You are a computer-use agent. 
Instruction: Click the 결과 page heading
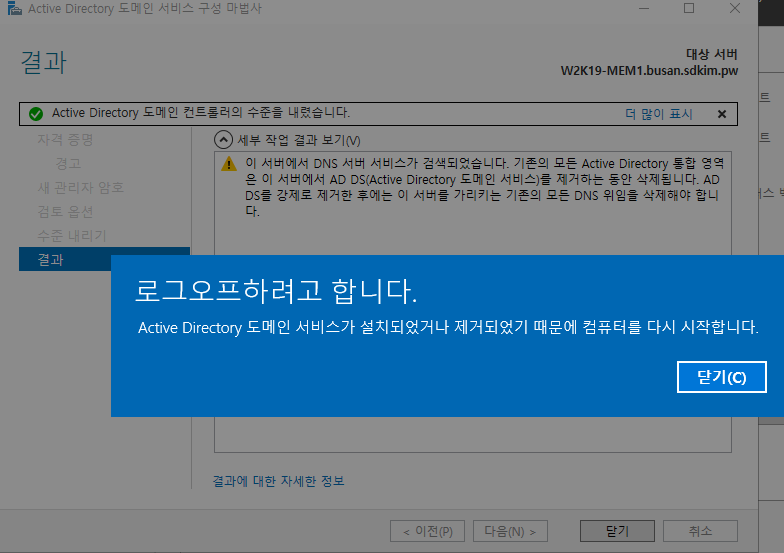tap(44, 62)
